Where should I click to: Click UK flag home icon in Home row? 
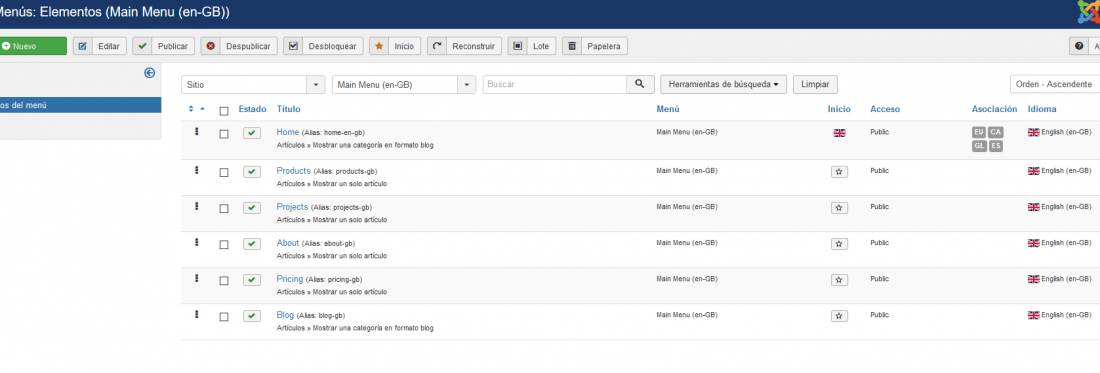click(x=839, y=133)
